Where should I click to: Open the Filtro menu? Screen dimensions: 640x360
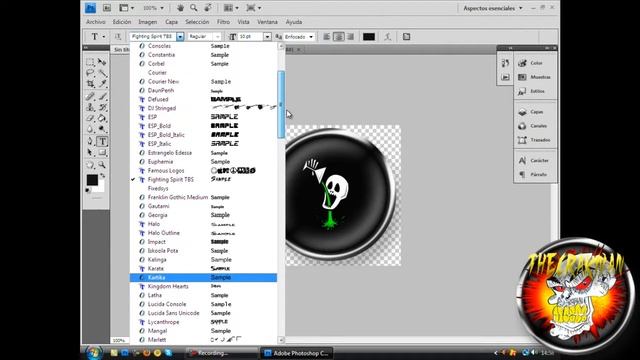223,22
